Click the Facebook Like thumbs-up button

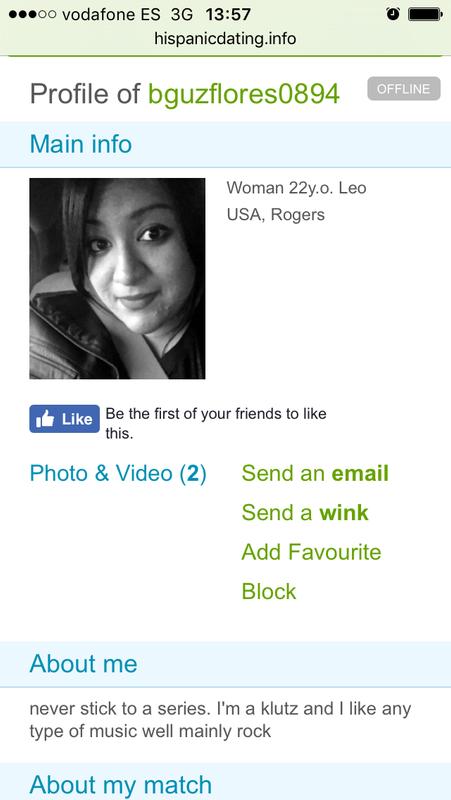click(x=64, y=419)
